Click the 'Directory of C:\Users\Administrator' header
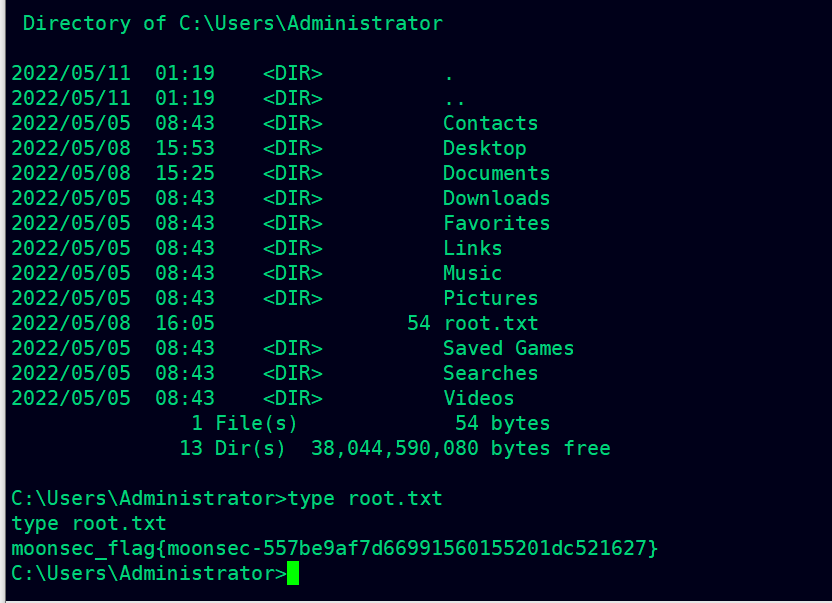Screen dimensions: 832x603 click(233, 24)
